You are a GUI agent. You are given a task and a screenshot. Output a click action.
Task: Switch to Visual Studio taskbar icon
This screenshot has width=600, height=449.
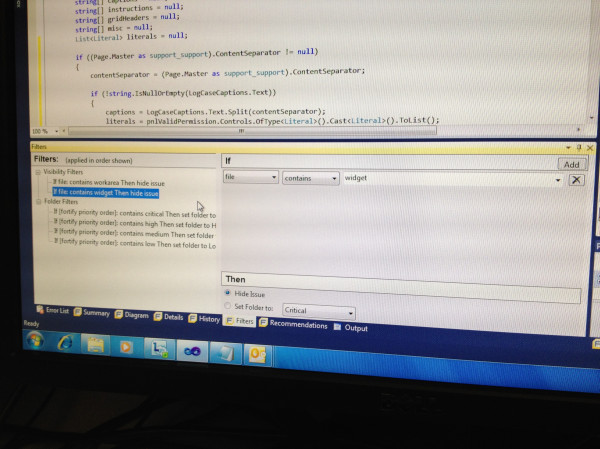pyautogui.click(x=192, y=351)
